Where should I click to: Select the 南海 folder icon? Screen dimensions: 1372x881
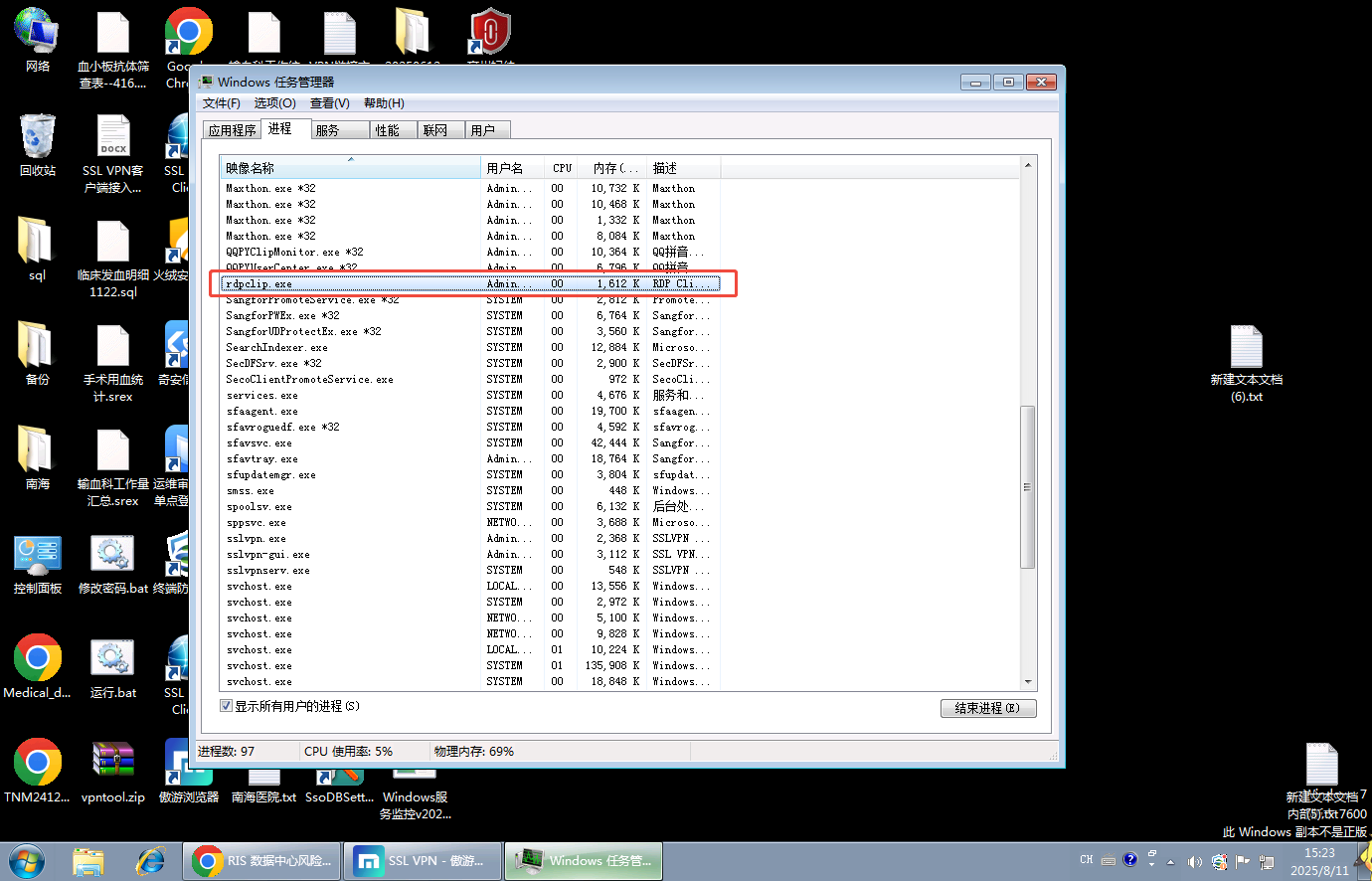pos(37,458)
